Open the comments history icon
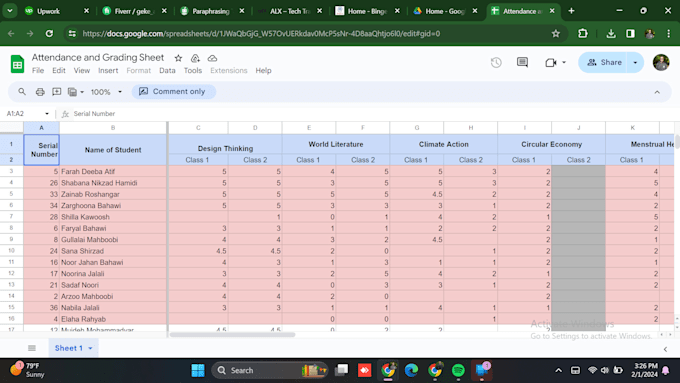 [x=523, y=62]
